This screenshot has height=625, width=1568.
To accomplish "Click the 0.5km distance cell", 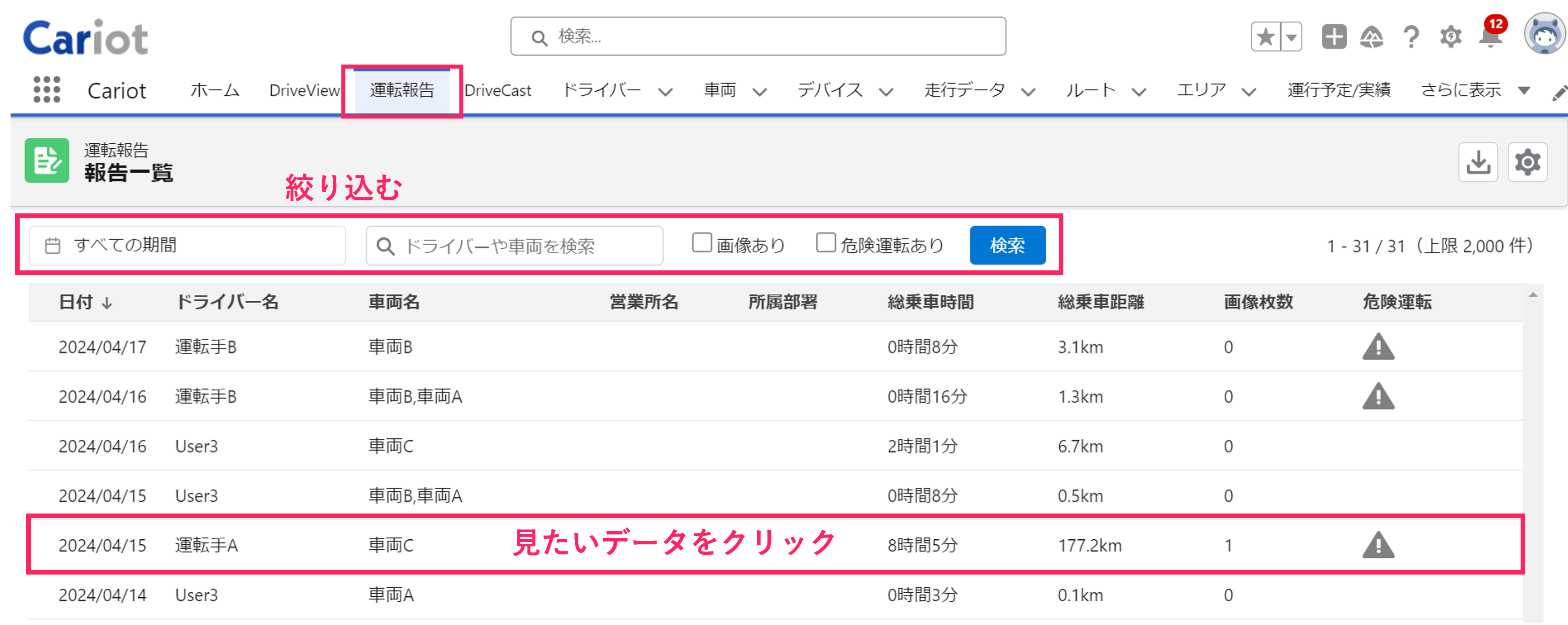I will (x=1080, y=496).
